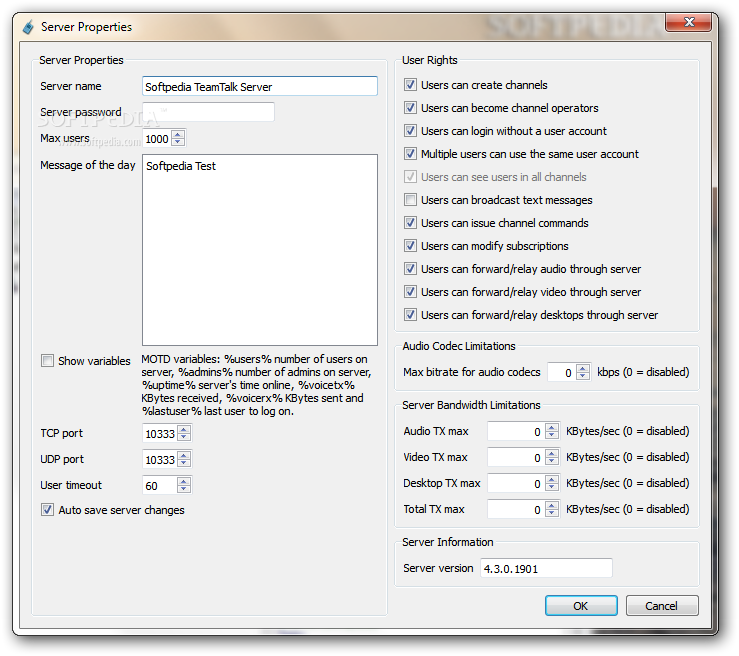
Task: Click the Server name input field
Action: coord(260,86)
